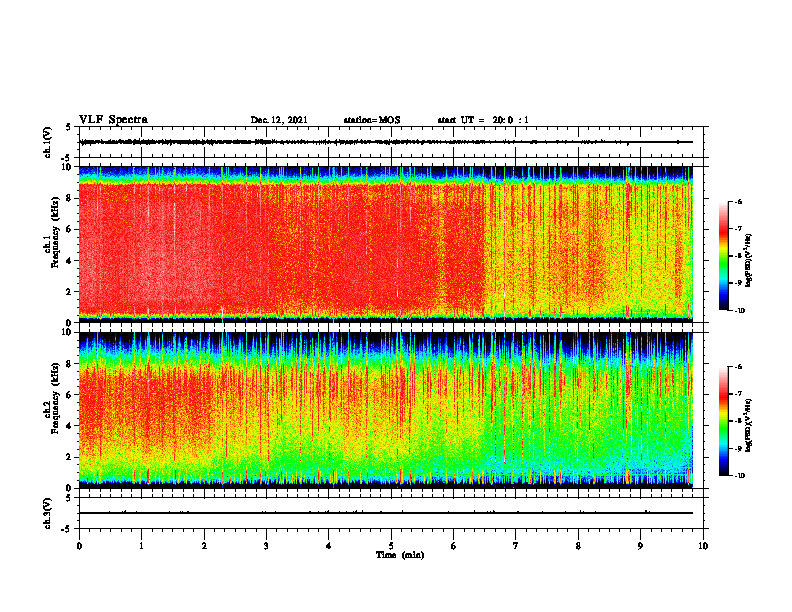This screenshot has height=612, width=792.
Task: Click the time axis tick label "4"
Action: coord(329,546)
